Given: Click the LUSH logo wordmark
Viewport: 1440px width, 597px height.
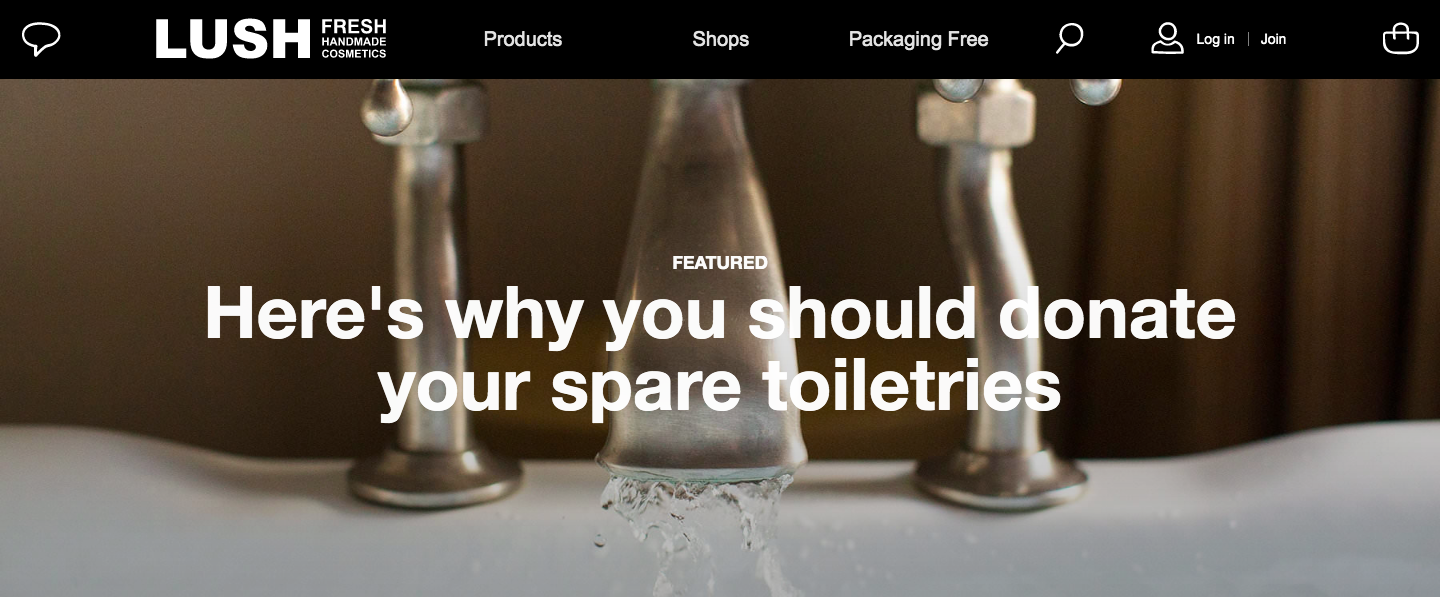Looking at the screenshot, I should [233, 39].
